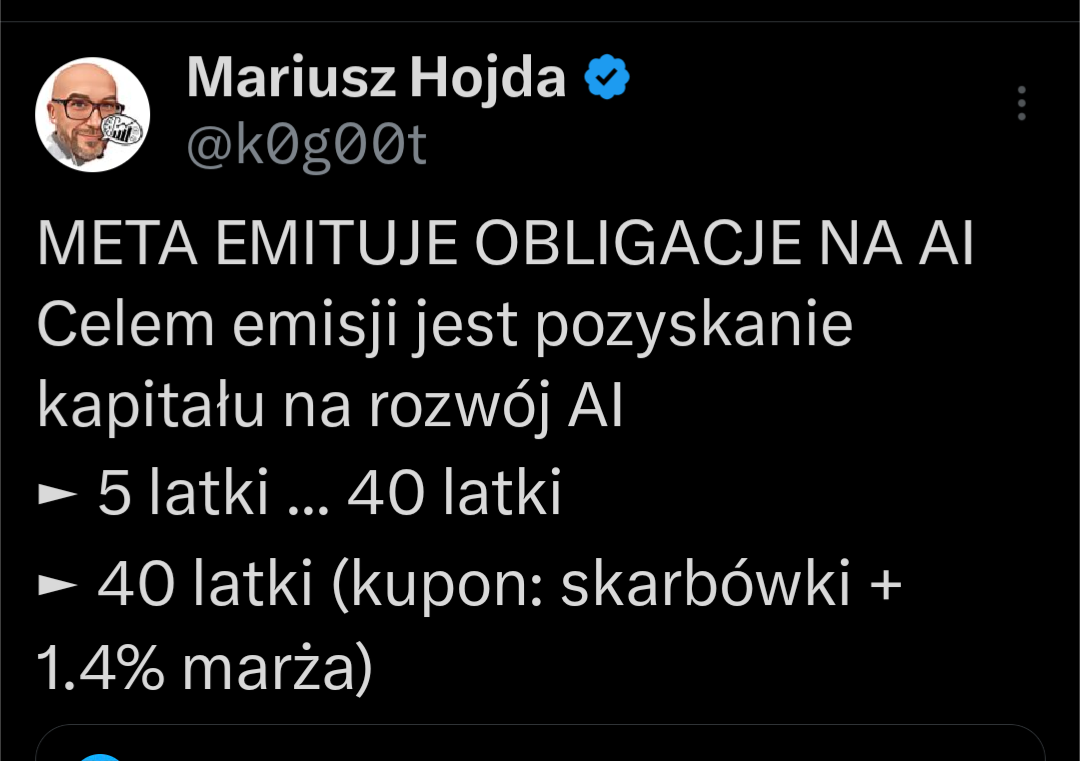The width and height of the screenshot is (1080, 761).
Task: Tap the headline META EMITUJE OBLIGACJE NA AI
Action: pos(505,246)
